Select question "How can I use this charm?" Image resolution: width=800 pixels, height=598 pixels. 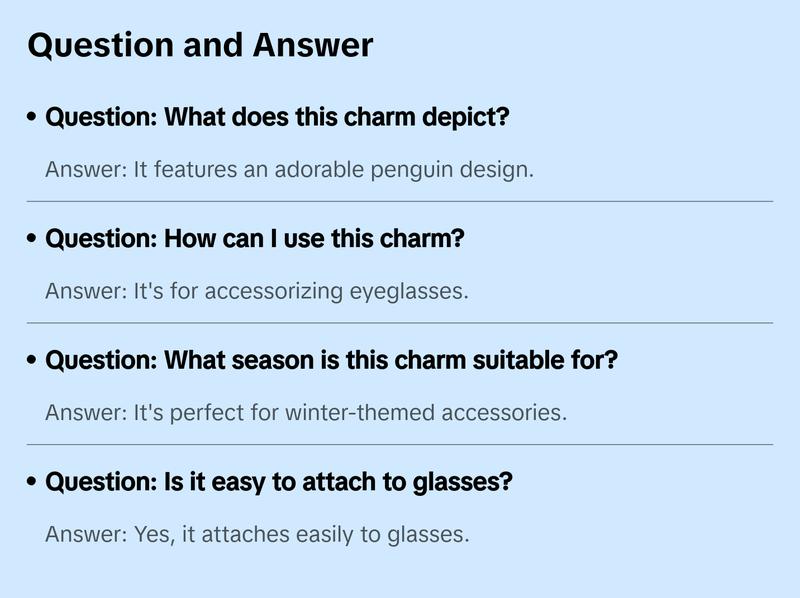255,239
